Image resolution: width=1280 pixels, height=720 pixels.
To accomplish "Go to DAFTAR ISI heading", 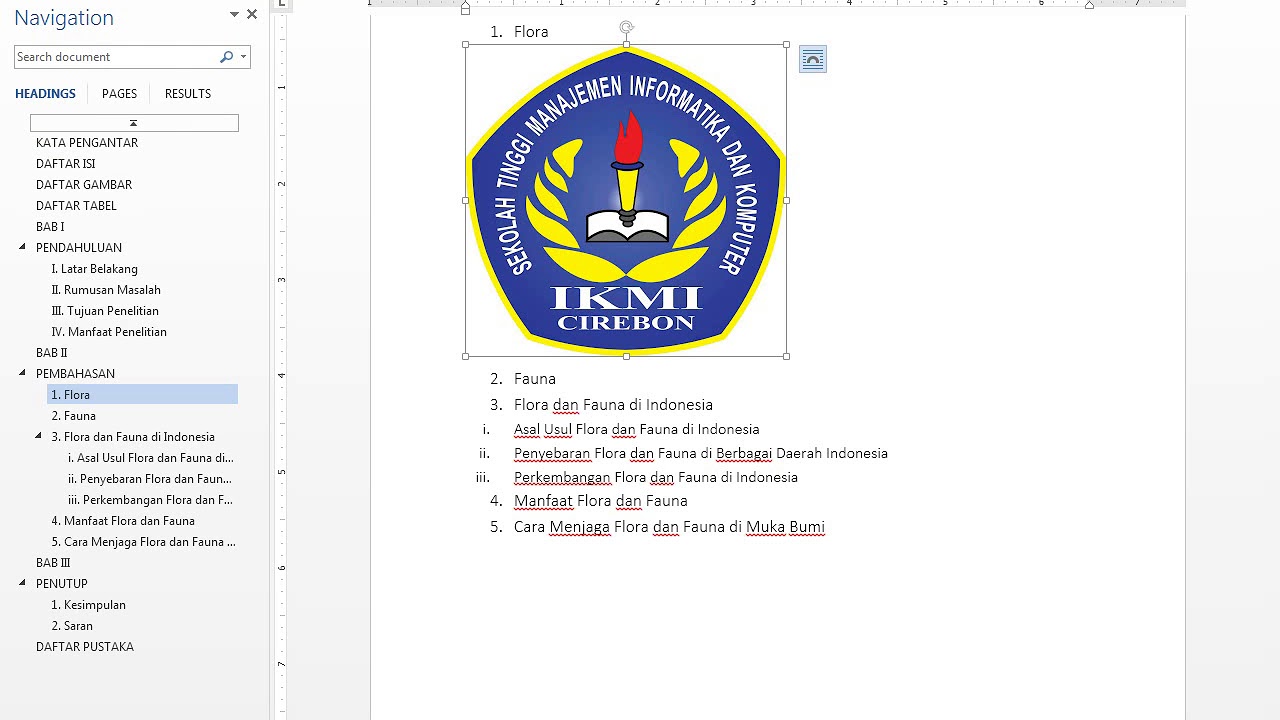I will (x=66, y=164).
